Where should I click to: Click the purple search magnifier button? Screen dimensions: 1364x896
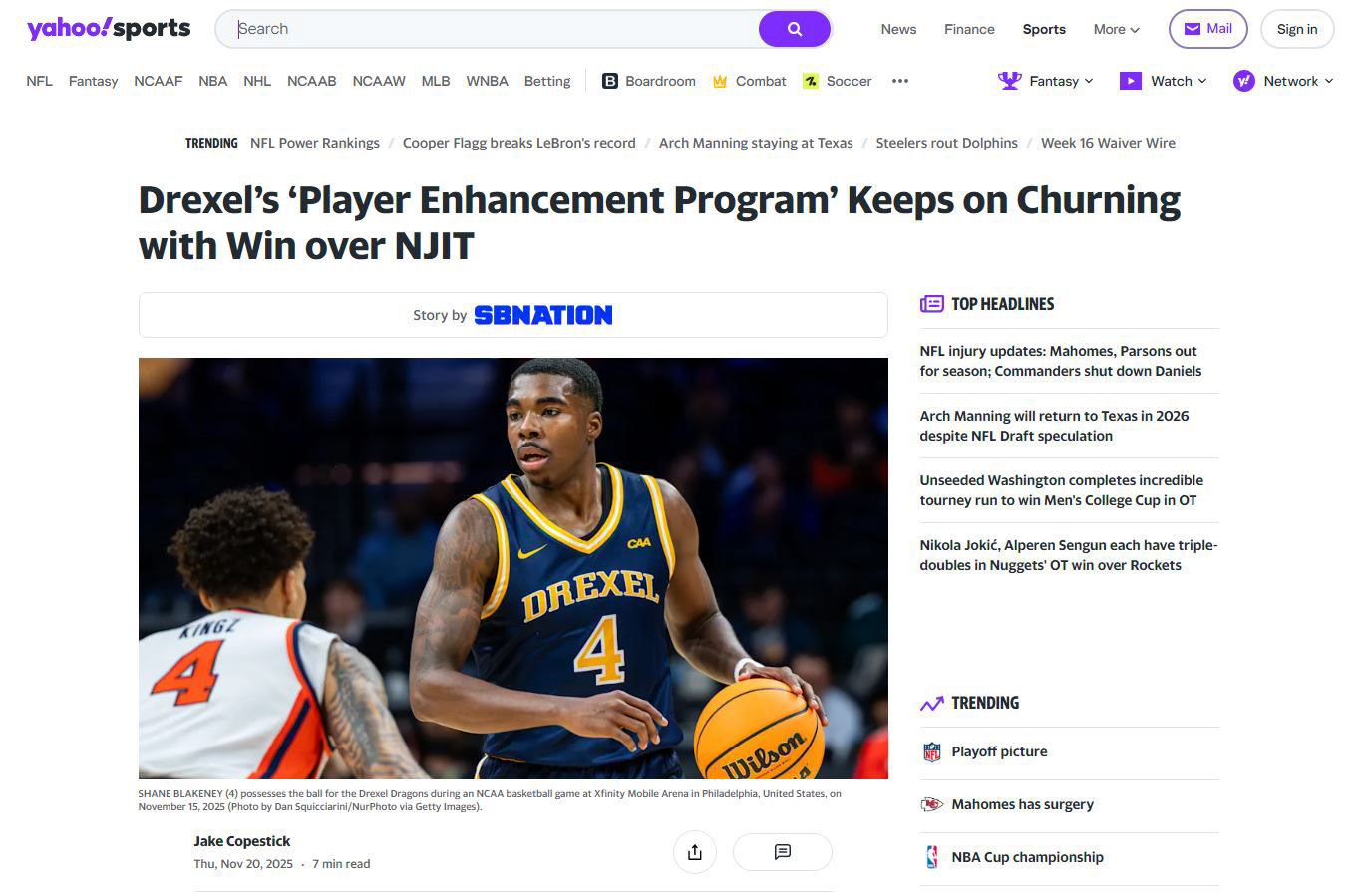point(795,29)
